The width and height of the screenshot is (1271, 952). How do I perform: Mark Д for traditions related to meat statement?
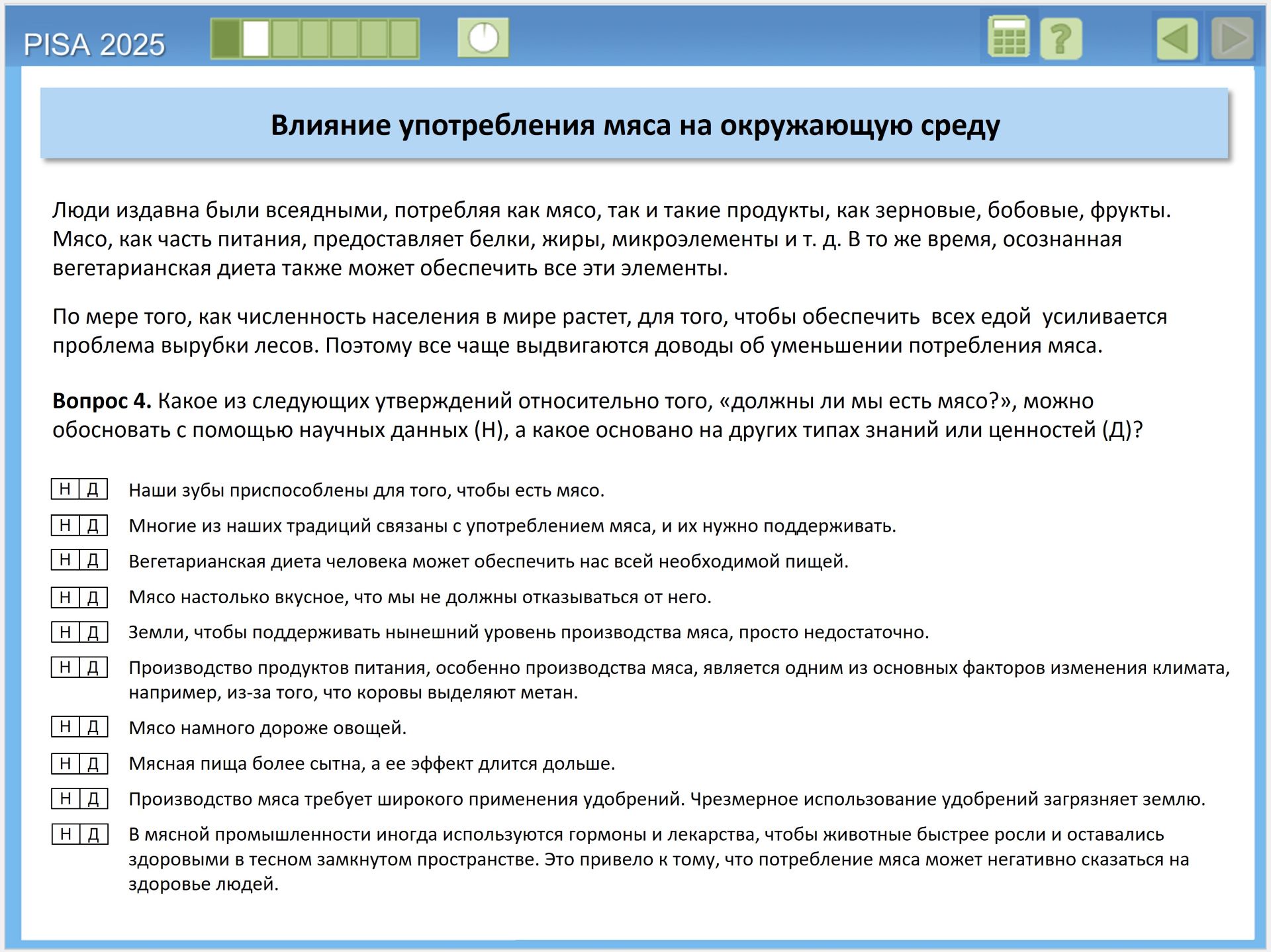[93, 525]
